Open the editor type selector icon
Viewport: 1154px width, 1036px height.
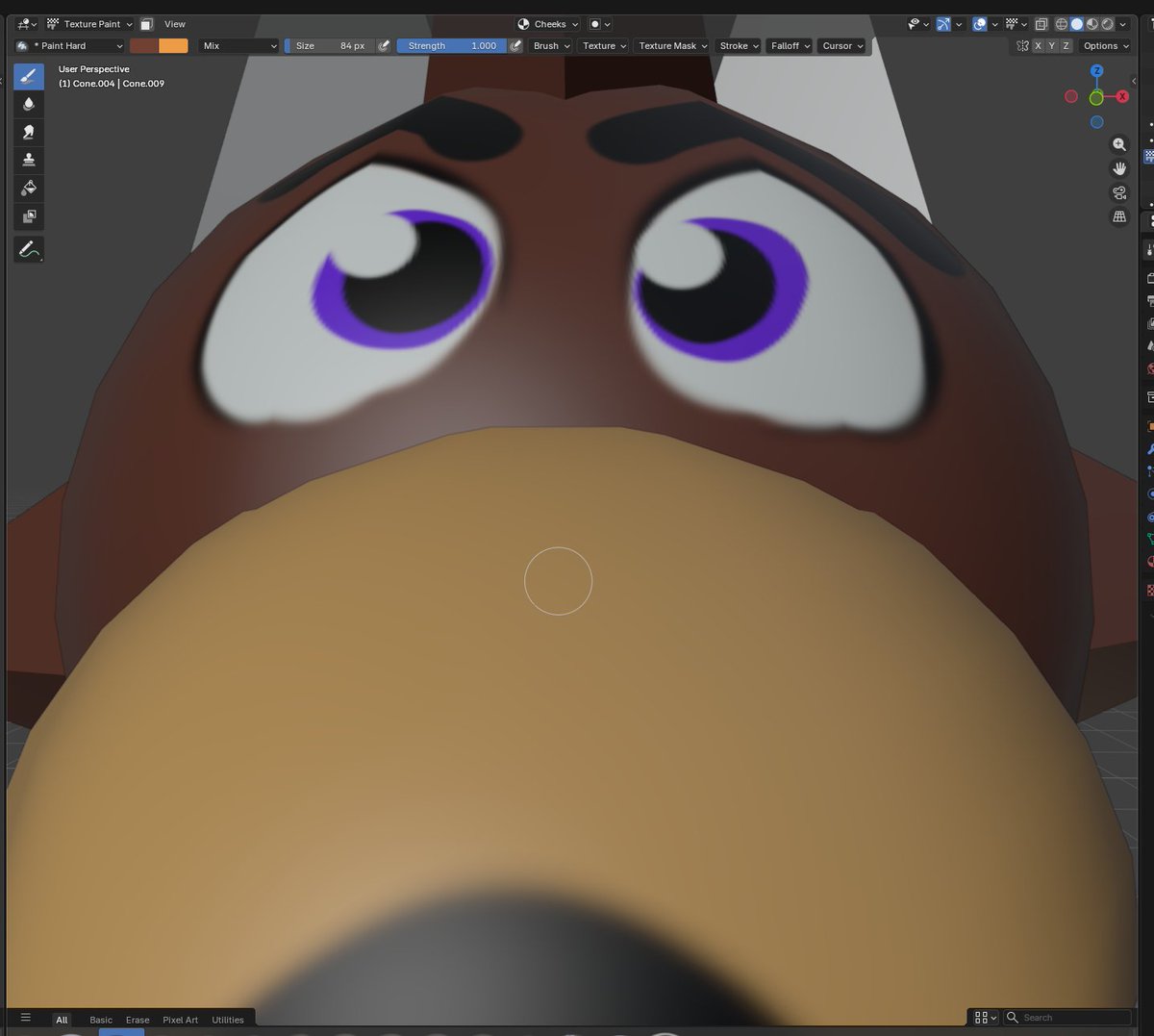pyautogui.click(x=26, y=24)
